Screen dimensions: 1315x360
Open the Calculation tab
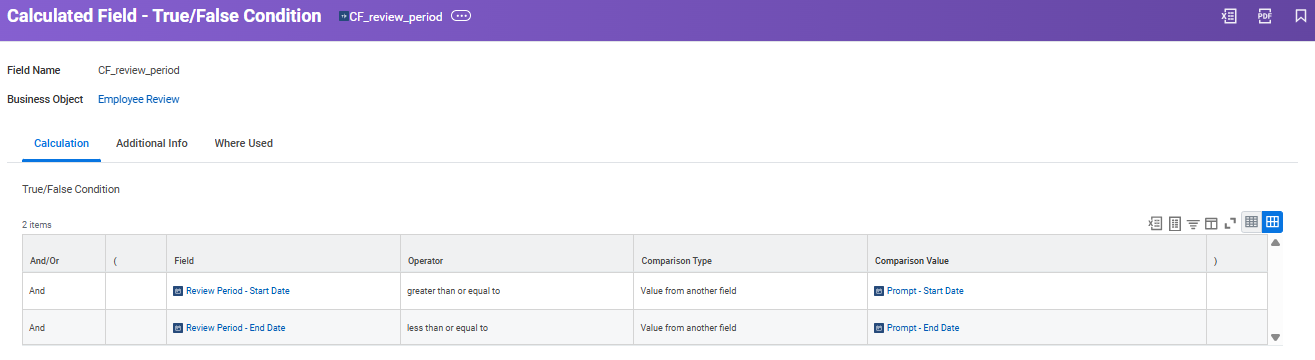coord(61,143)
